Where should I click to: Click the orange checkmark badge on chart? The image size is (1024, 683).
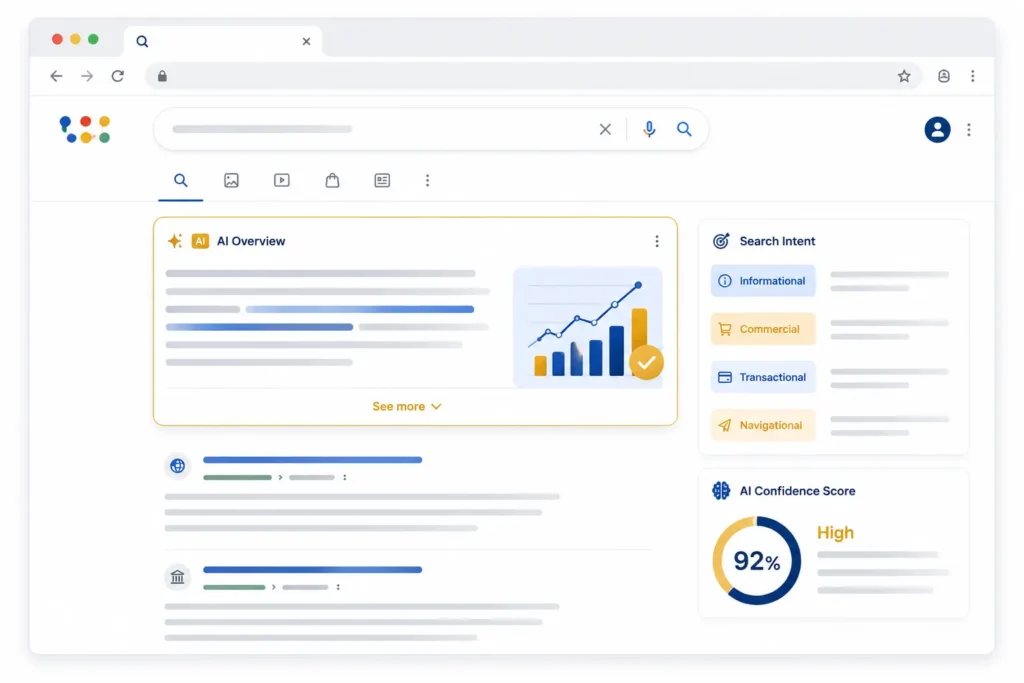(647, 363)
